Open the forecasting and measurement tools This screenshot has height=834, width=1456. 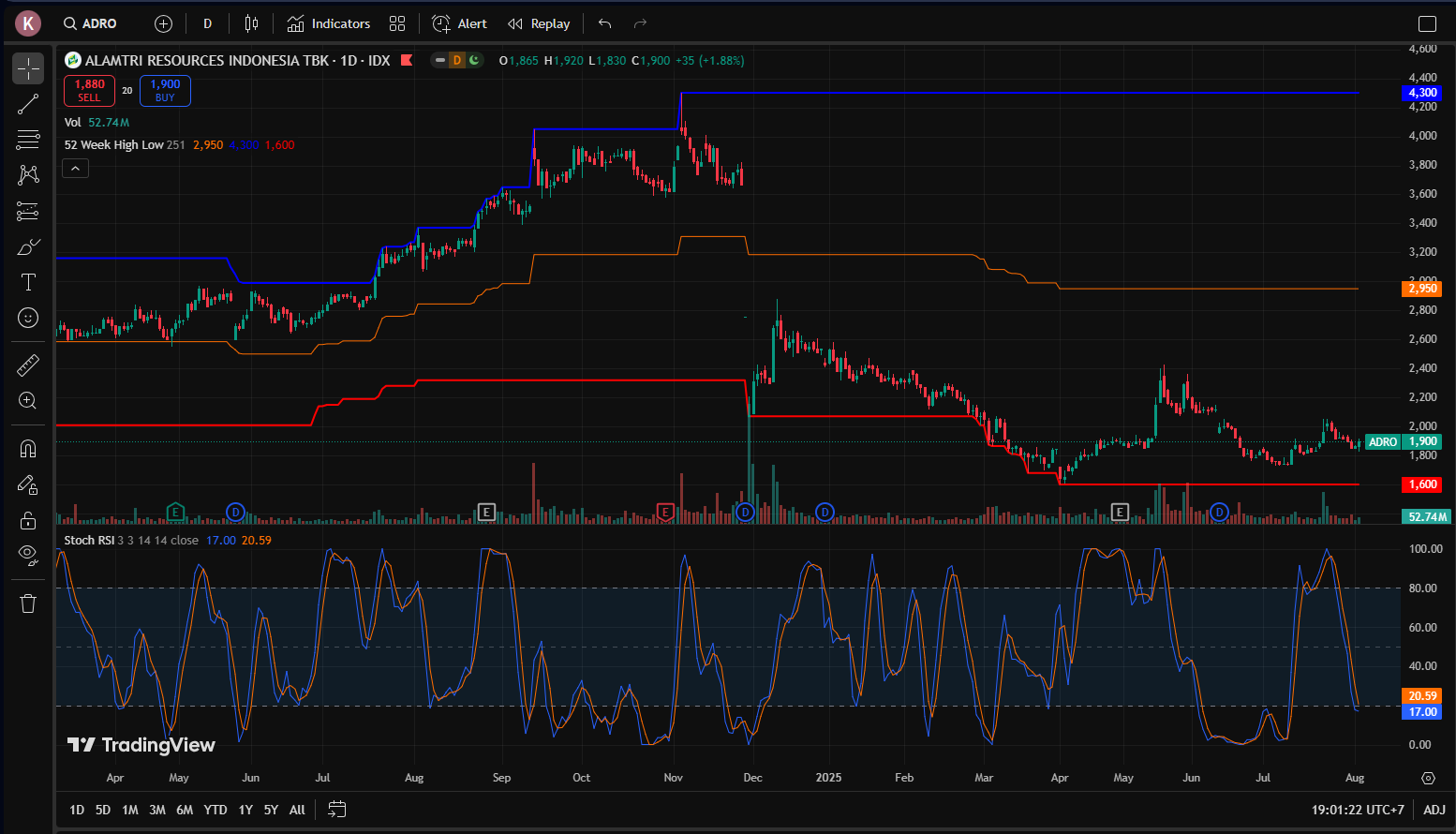click(28, 211)
